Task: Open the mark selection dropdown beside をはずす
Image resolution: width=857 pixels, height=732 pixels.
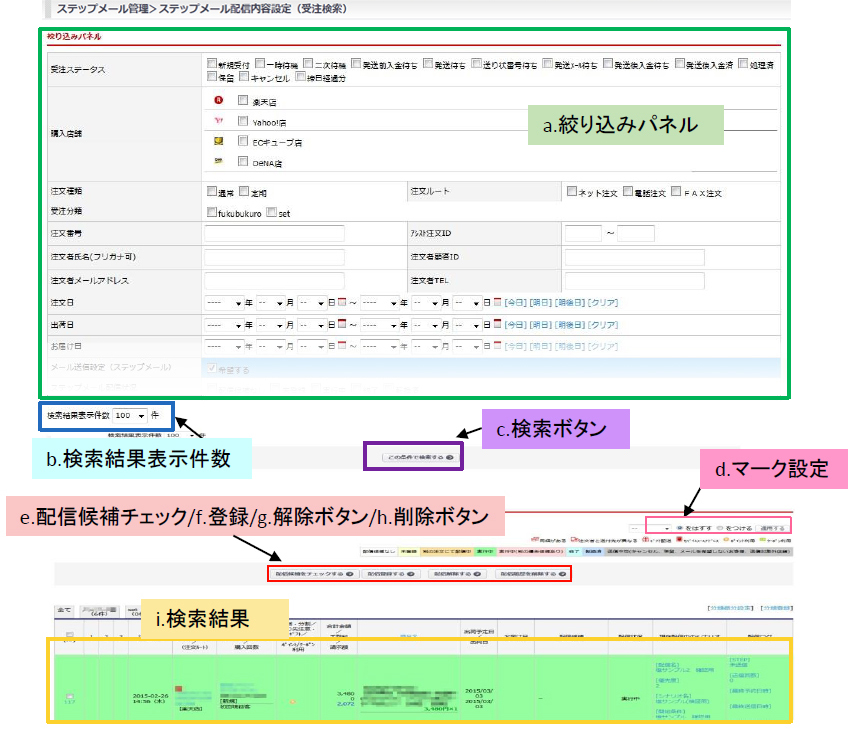Action: point(650,529)
